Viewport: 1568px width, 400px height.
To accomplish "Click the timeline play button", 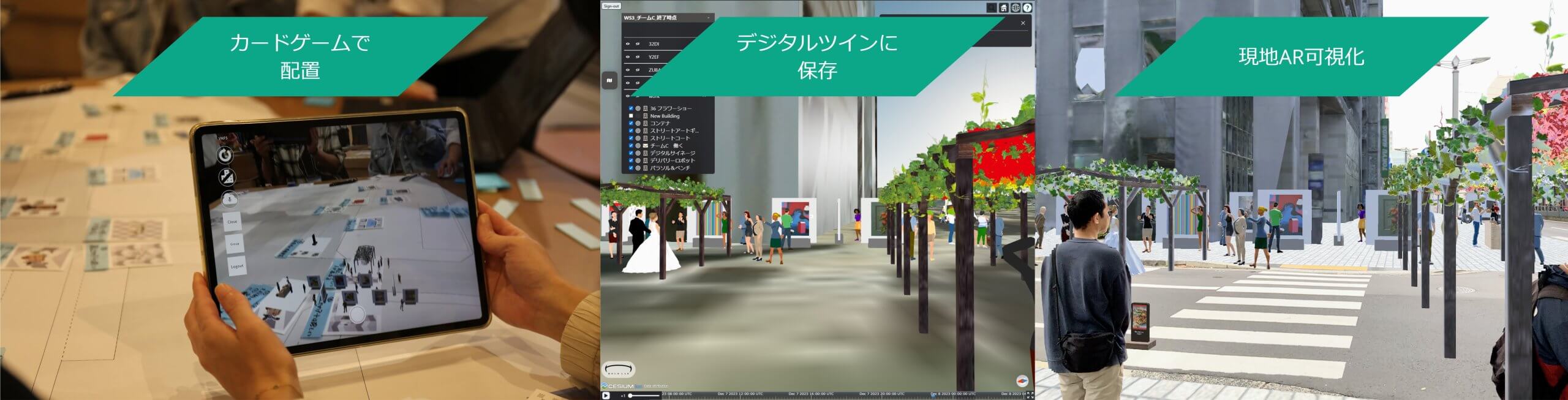I will pyautogui.click(x=606, y=396).
